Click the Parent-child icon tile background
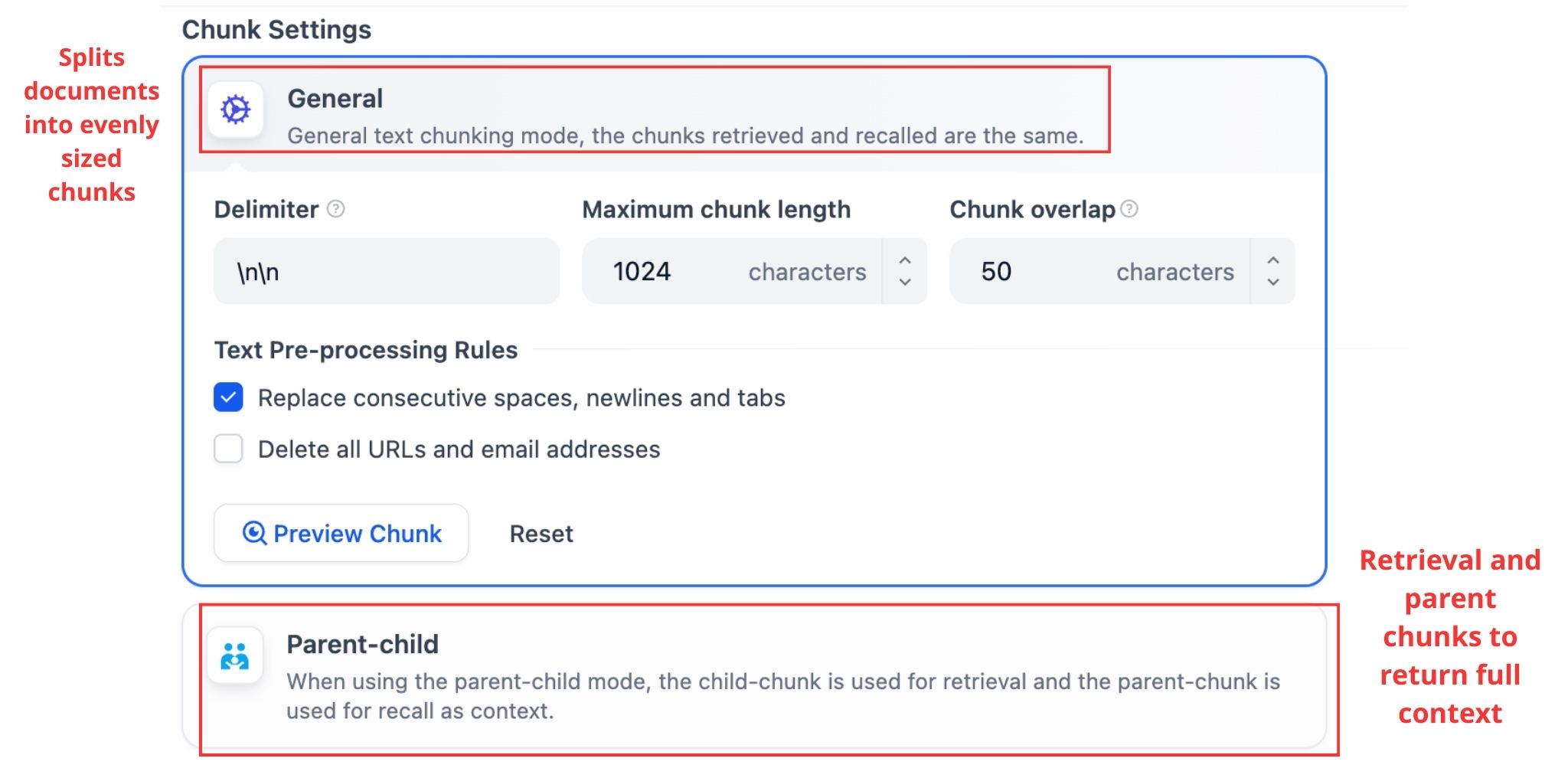Image resolution: width=1568 pixels, height=768 pixels. [235, 655]
